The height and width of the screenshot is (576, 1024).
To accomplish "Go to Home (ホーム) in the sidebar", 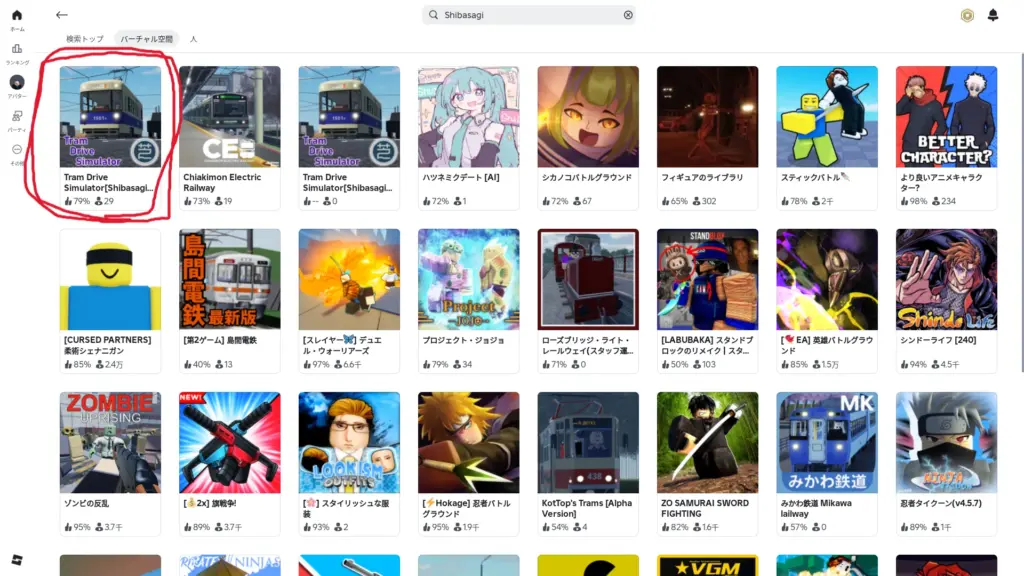I will (17, 15).
